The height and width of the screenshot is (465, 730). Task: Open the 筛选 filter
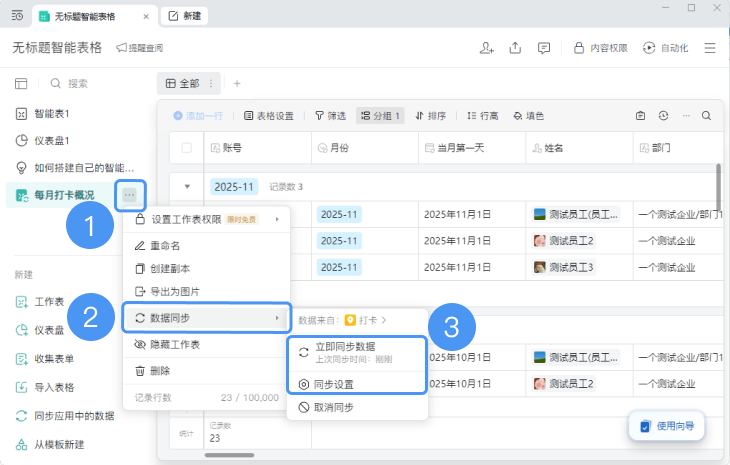[x=330, y=116]
